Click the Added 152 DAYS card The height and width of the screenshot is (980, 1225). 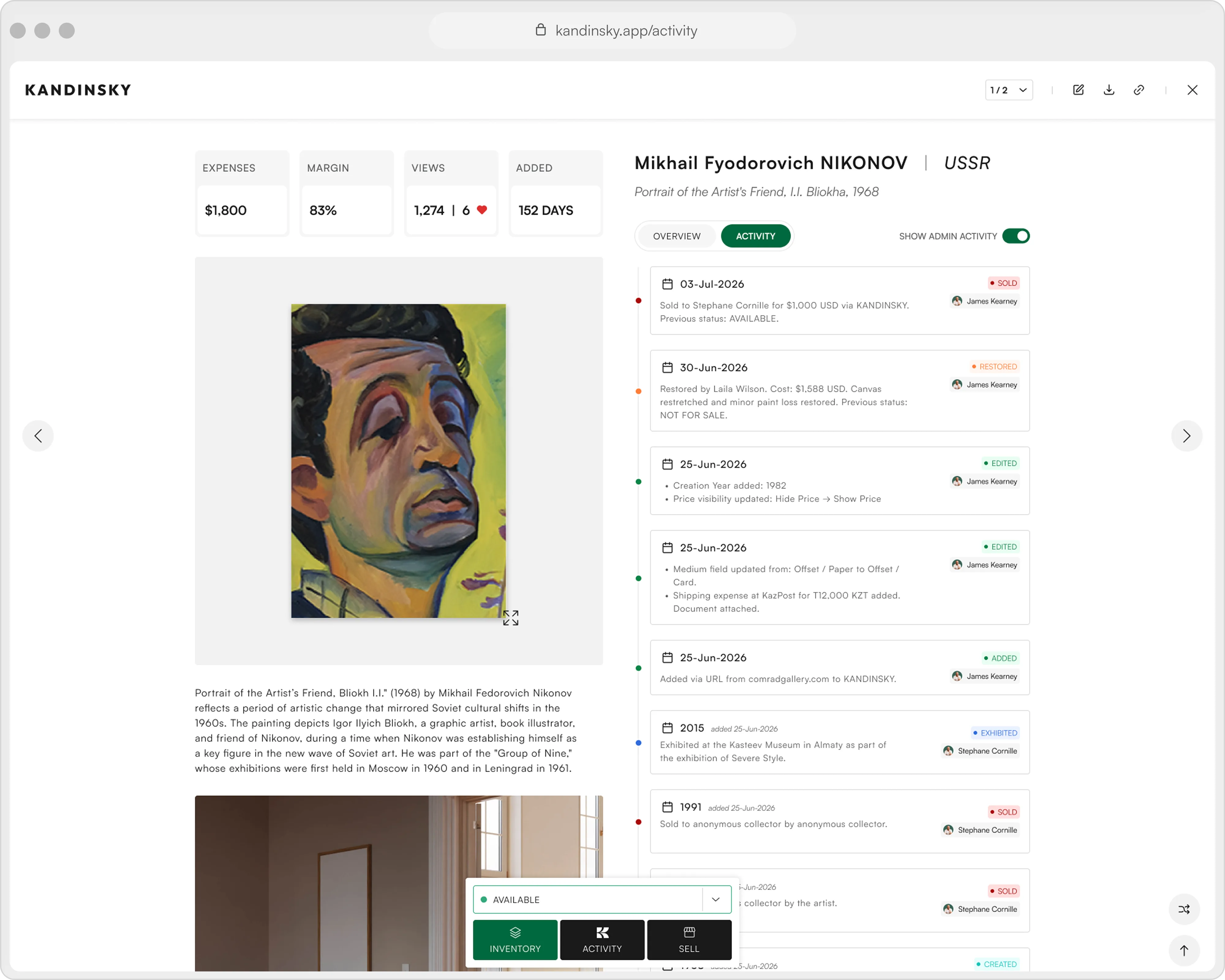pos(556,193)
